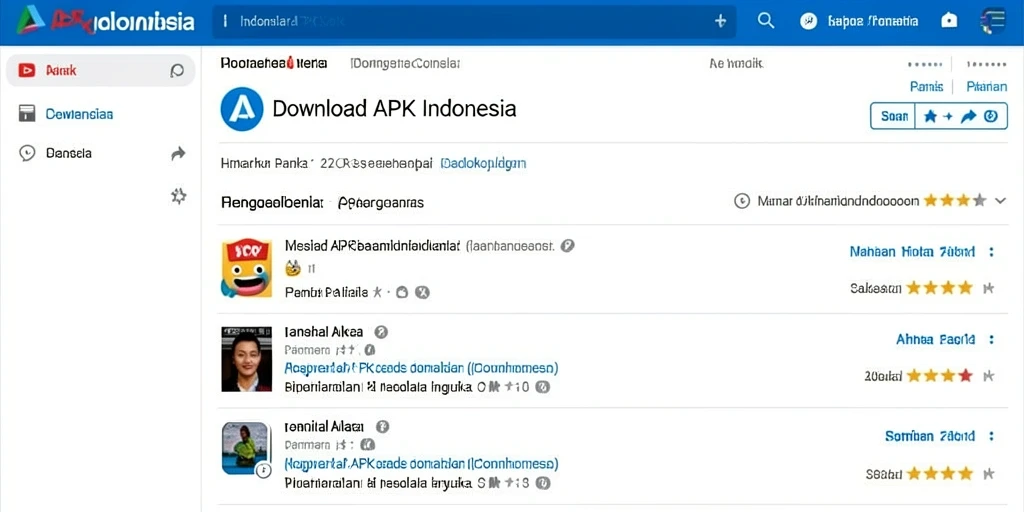
Task: Click the refresh icon in sidebar search box
Action: click(x=177, y=71)
